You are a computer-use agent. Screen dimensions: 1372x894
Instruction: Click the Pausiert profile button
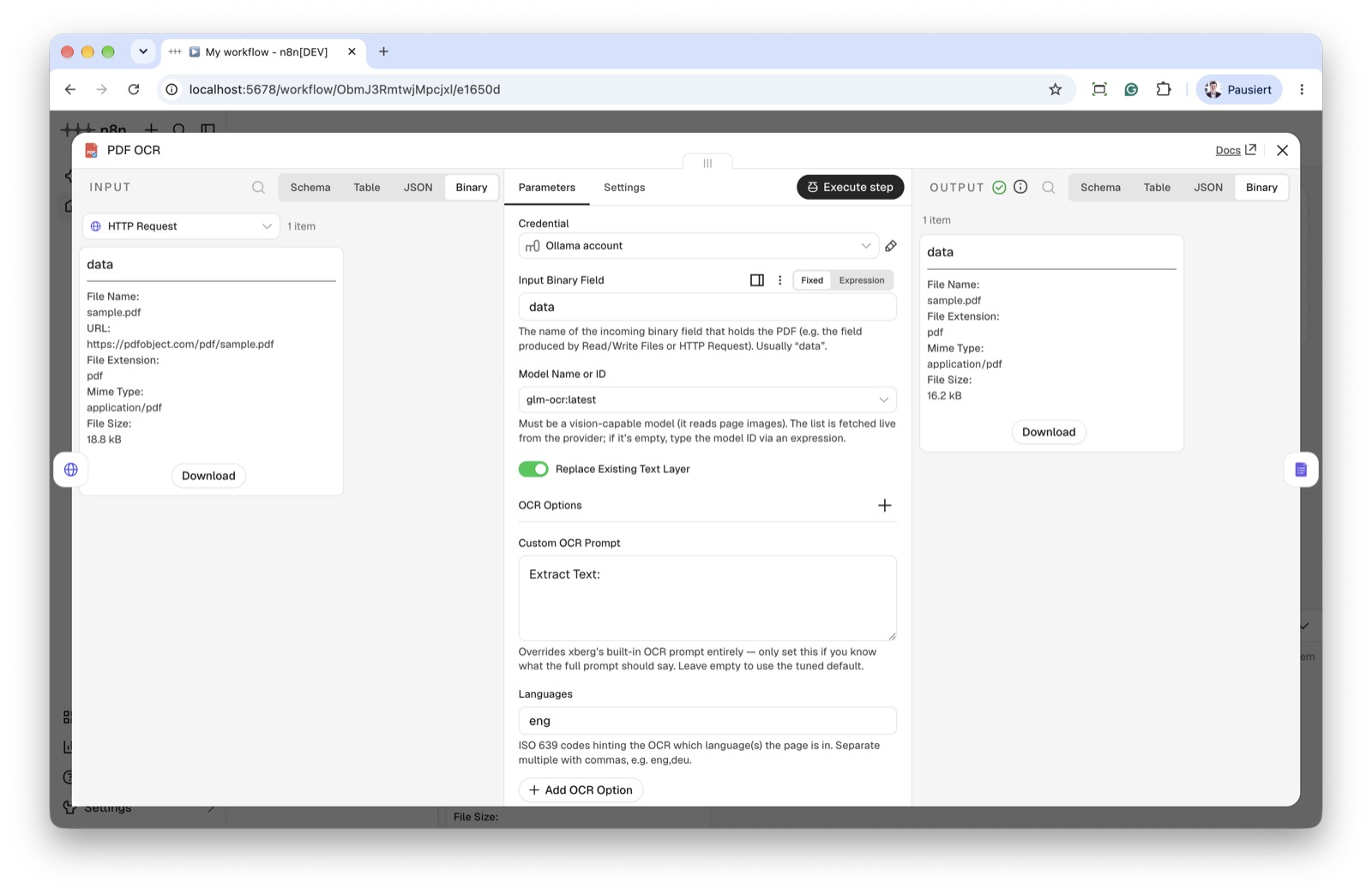(1238, 89)
